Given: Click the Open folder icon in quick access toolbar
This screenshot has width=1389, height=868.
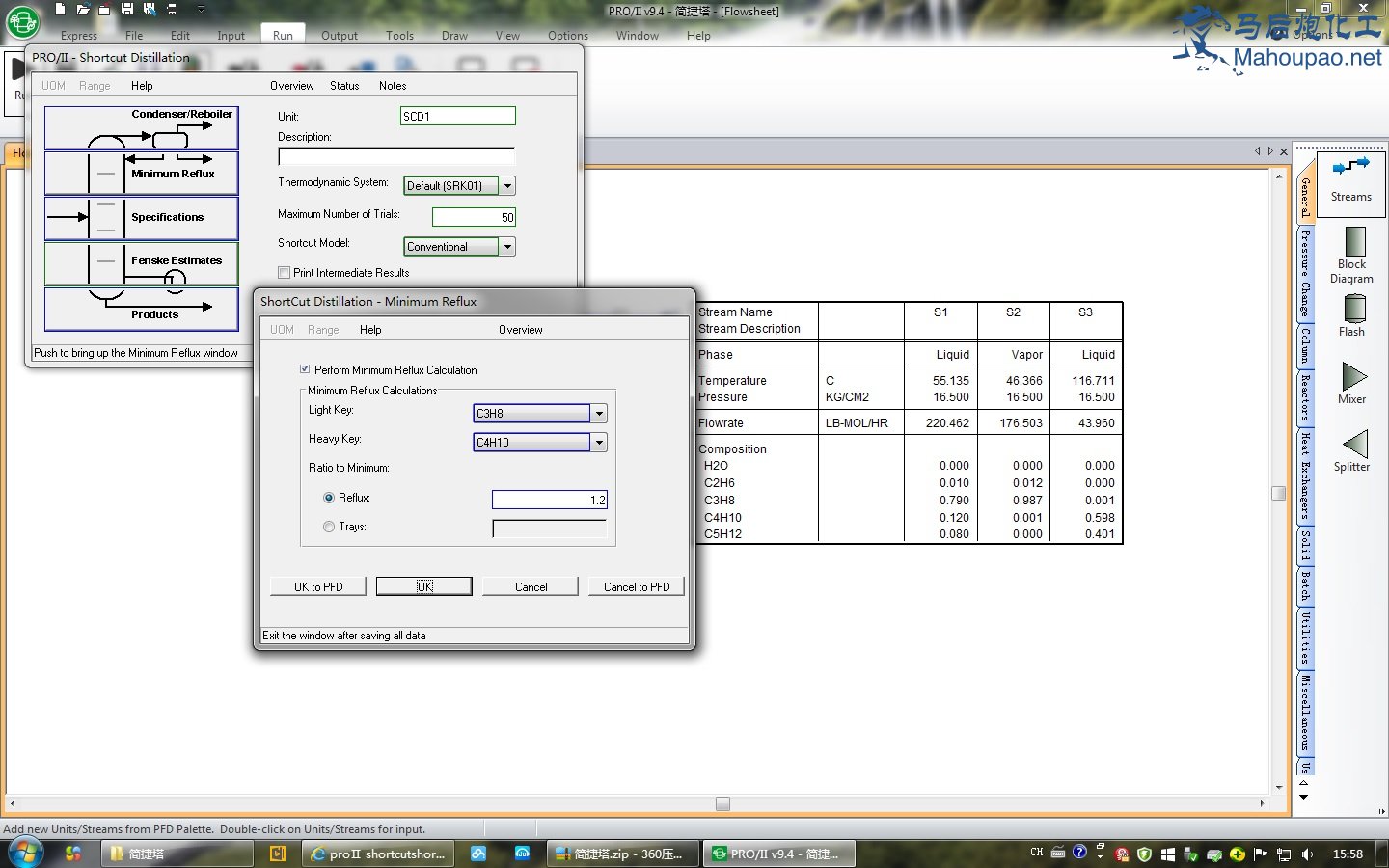Looking at the screenshot, I should [83, 10].
